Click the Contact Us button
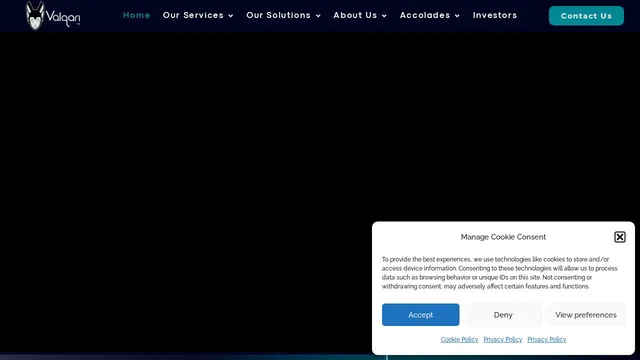640x360 pixels. coord(586,16)
